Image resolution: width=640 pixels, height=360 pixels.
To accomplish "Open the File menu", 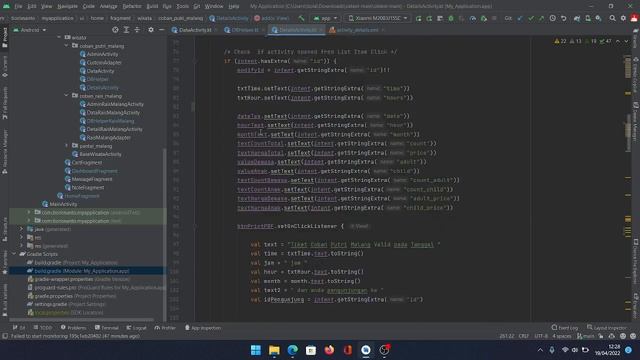I will click(x=18, y=6).
